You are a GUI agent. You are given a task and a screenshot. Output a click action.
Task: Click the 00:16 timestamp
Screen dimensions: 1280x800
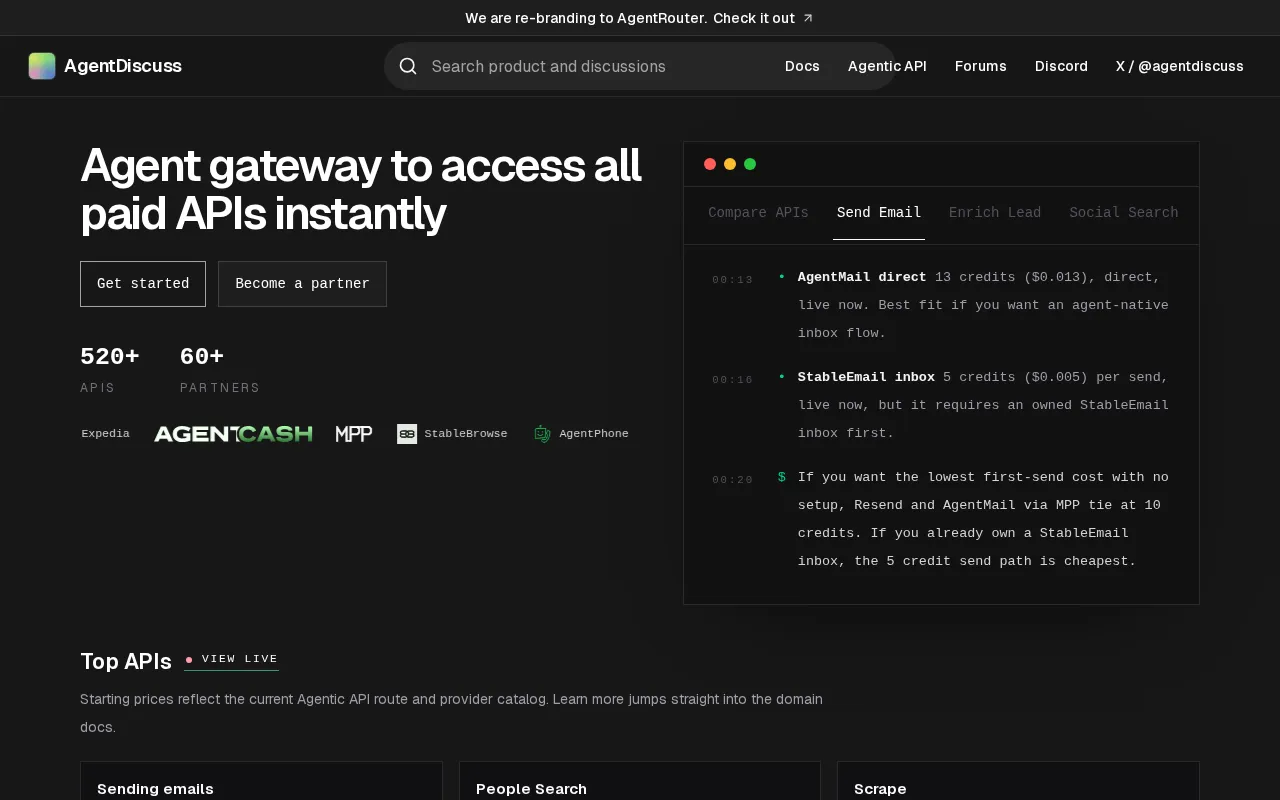733,380
